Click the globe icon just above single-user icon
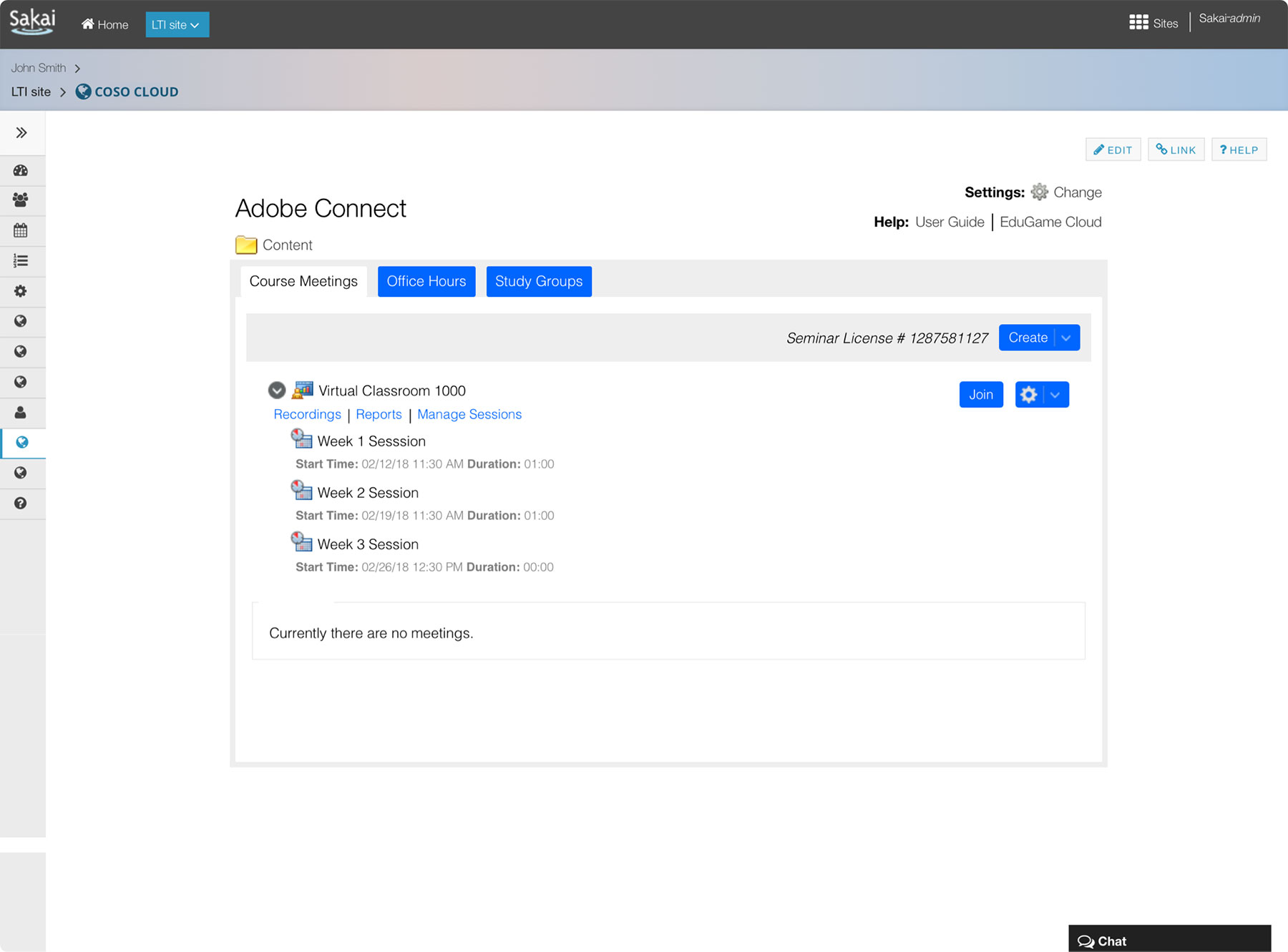Viewport: 1288px width, 952px height. (21, 382)
